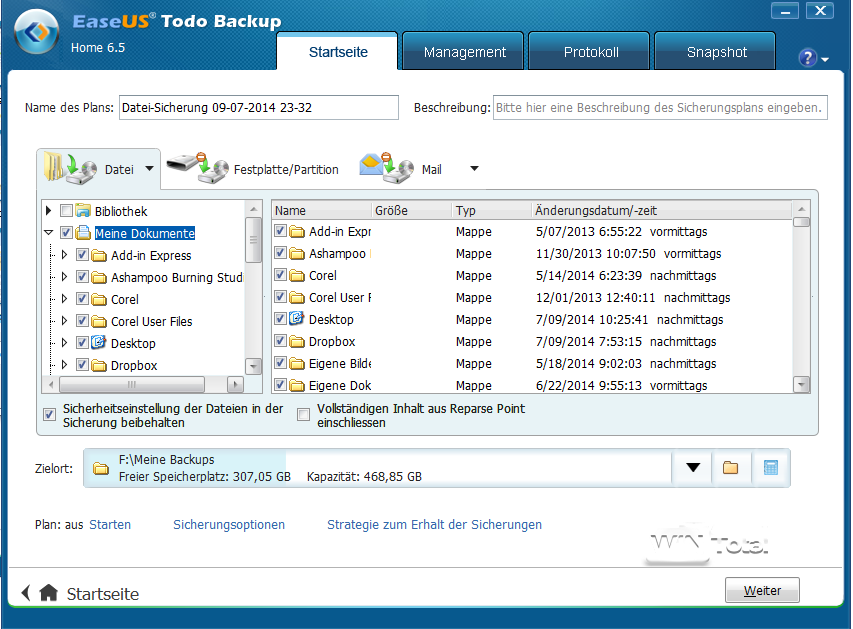Viewport: 853px width, 629px height.
Task: Switch to the Management tab
Action: 465,52
